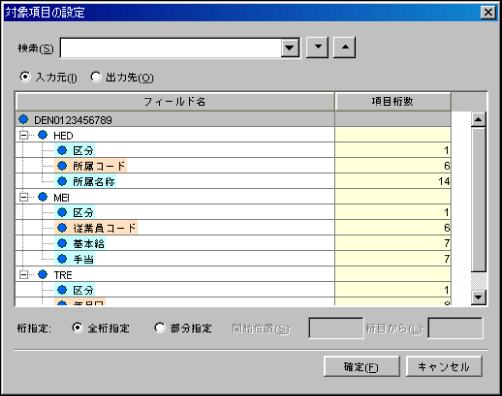Select the 基本給 field
Viewport: 502px width, 396px height.
pos(80,243)
